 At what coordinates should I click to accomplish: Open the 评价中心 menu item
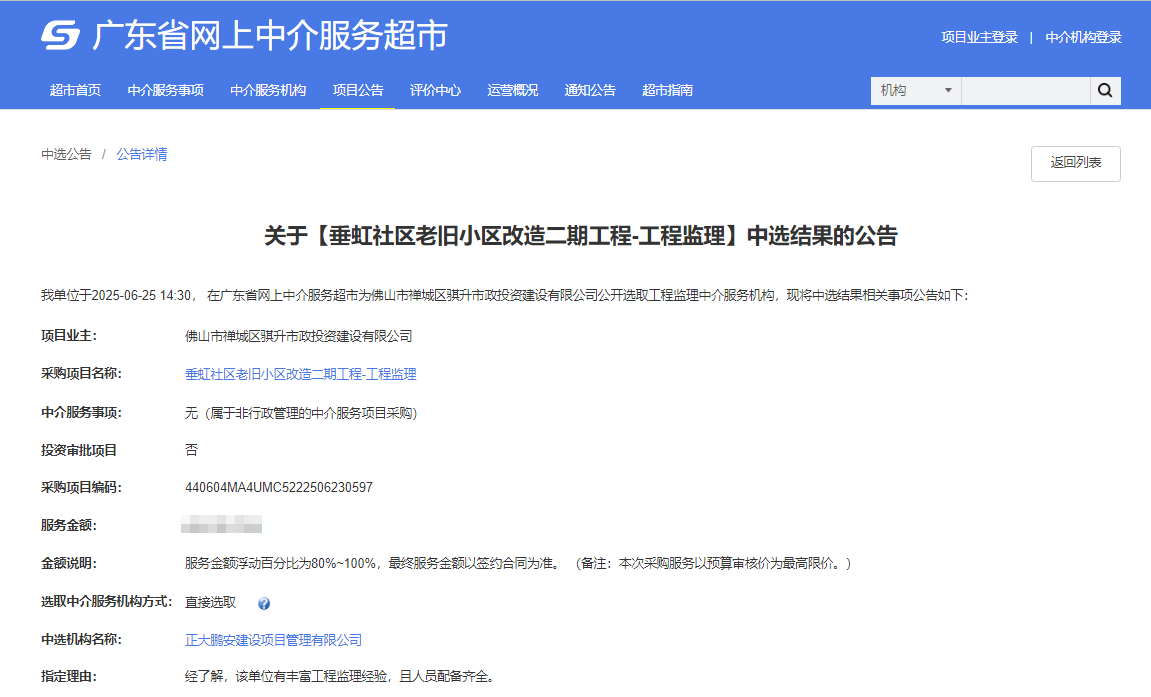click(x=435, y=90)
